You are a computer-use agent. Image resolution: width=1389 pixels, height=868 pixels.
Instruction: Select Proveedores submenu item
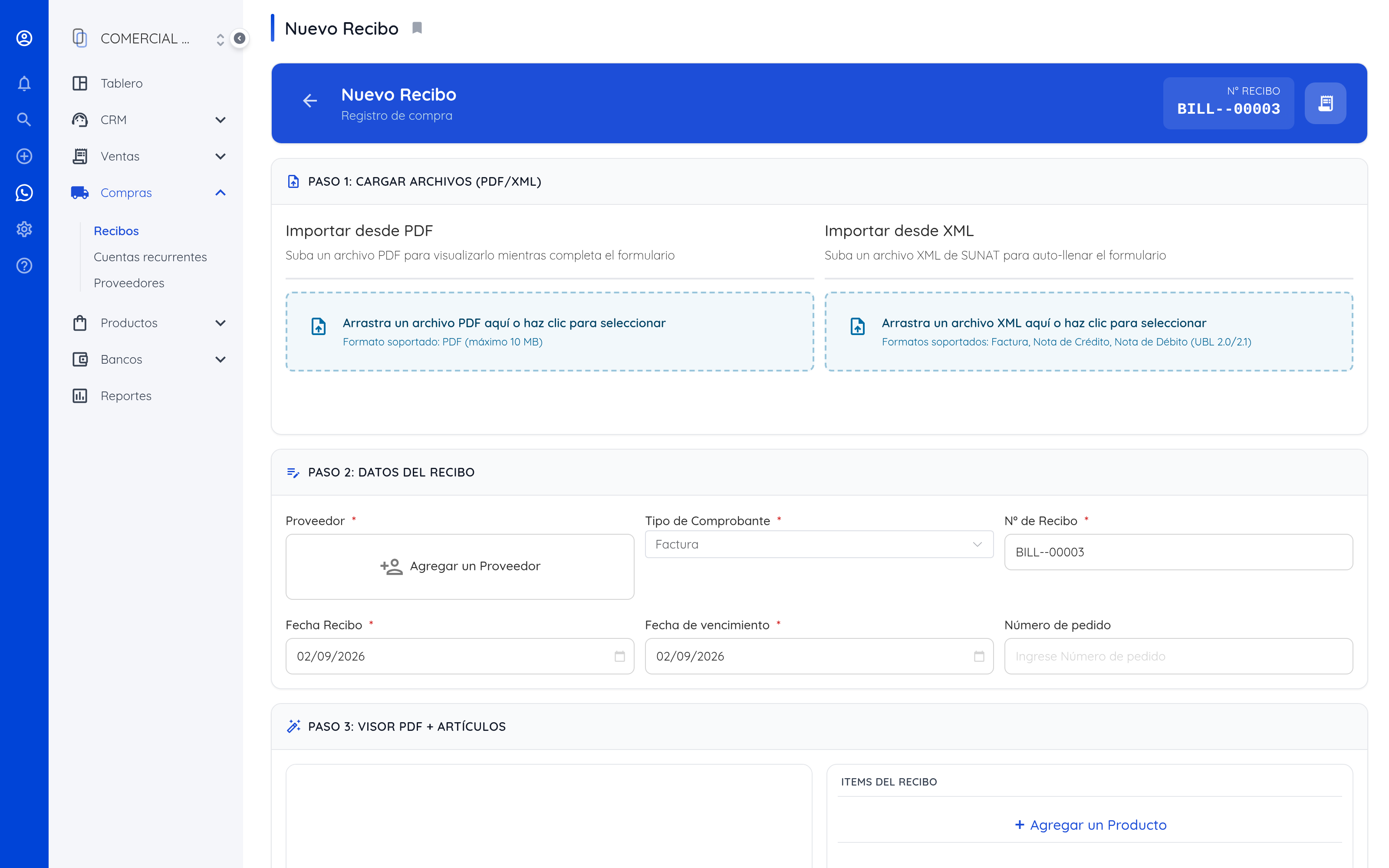tap(129, 283)
